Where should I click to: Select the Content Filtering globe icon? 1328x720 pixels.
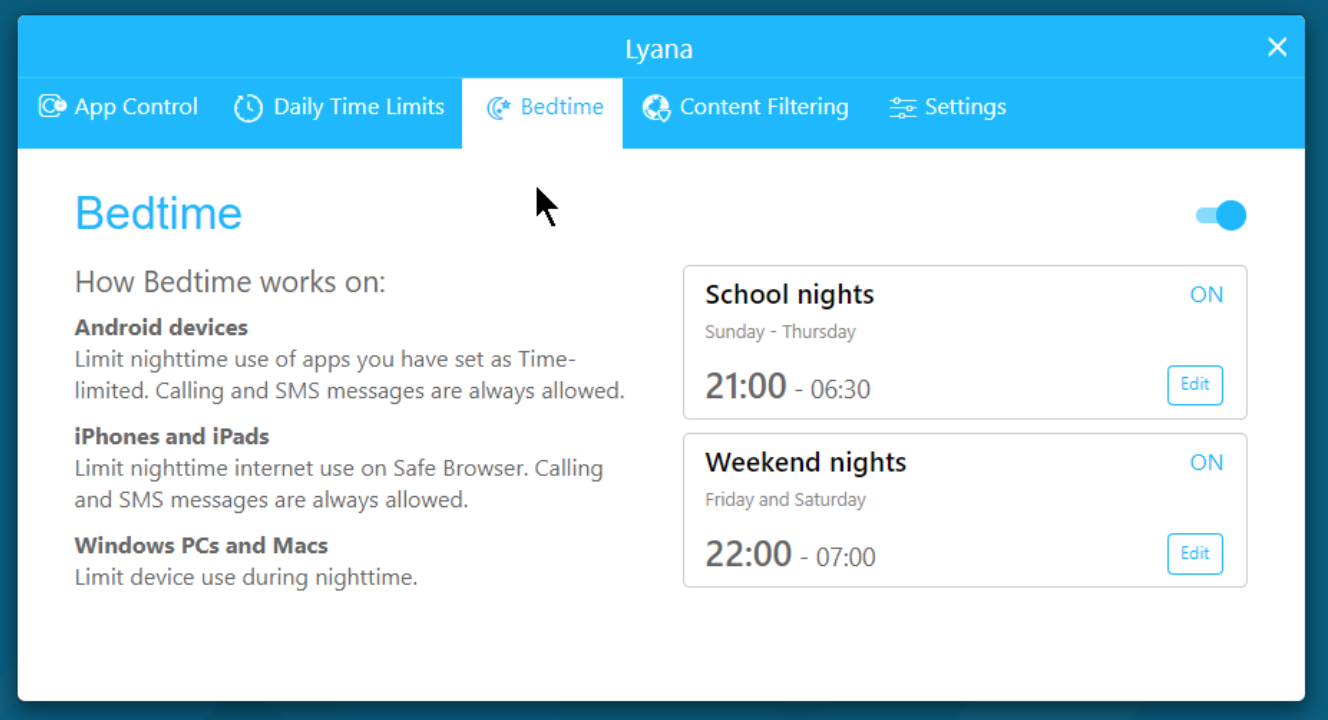coord(656,106)
